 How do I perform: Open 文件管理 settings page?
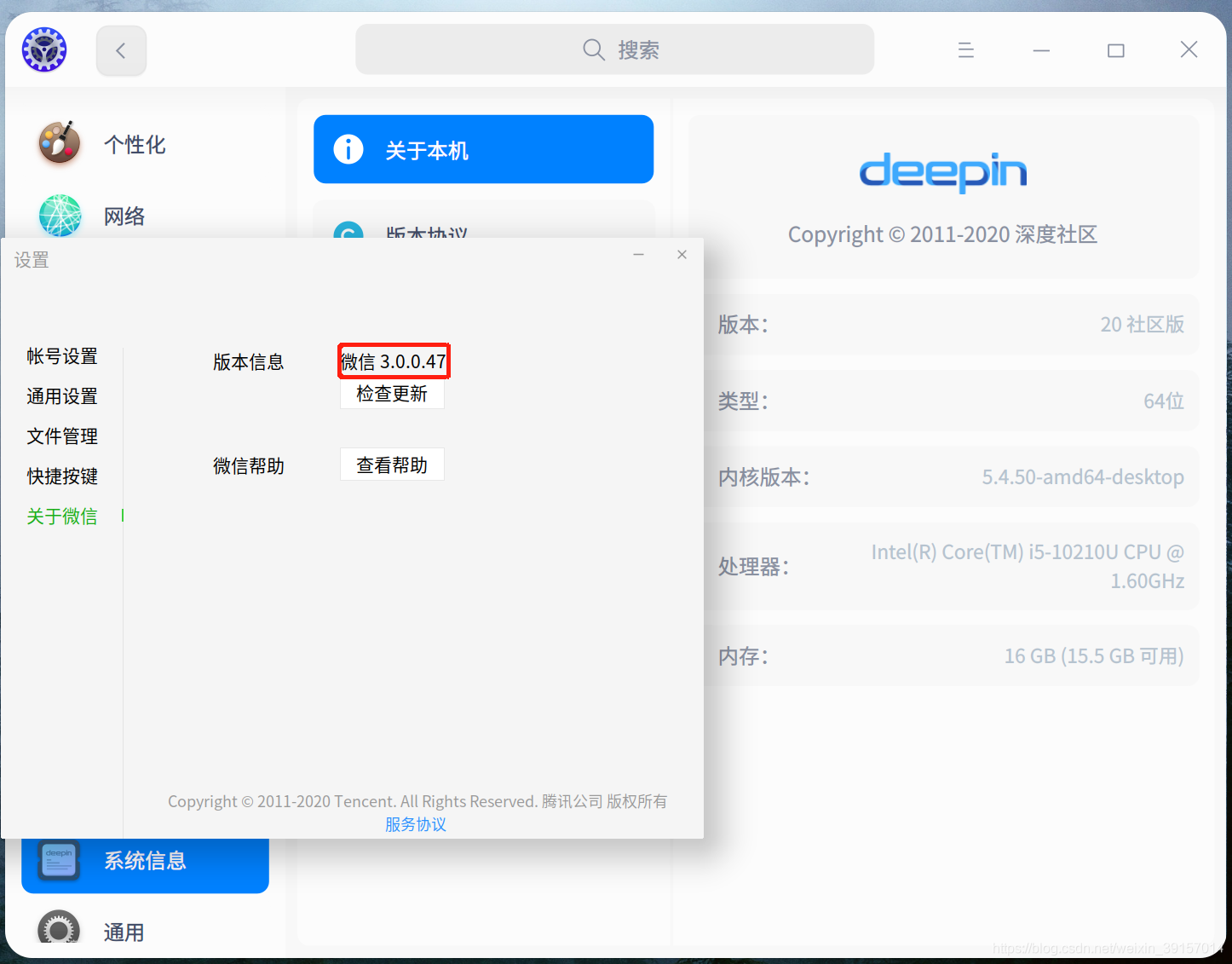pyautogui.click(x=61, y=436)
